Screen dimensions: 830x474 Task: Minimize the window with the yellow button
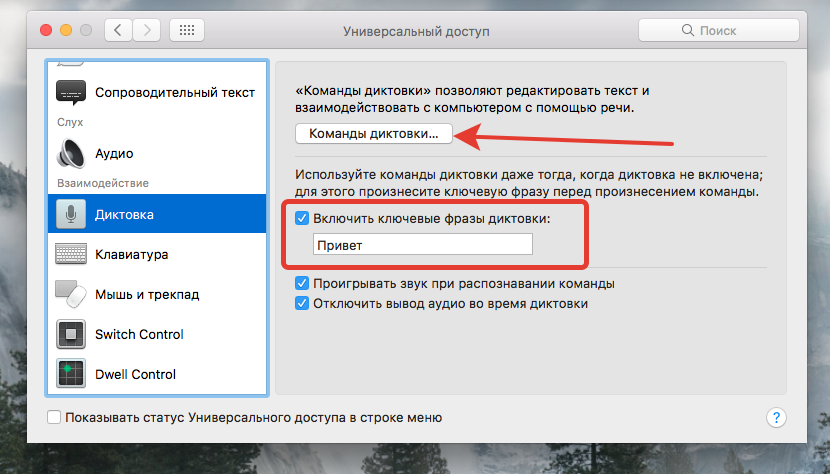click(66, 30)
